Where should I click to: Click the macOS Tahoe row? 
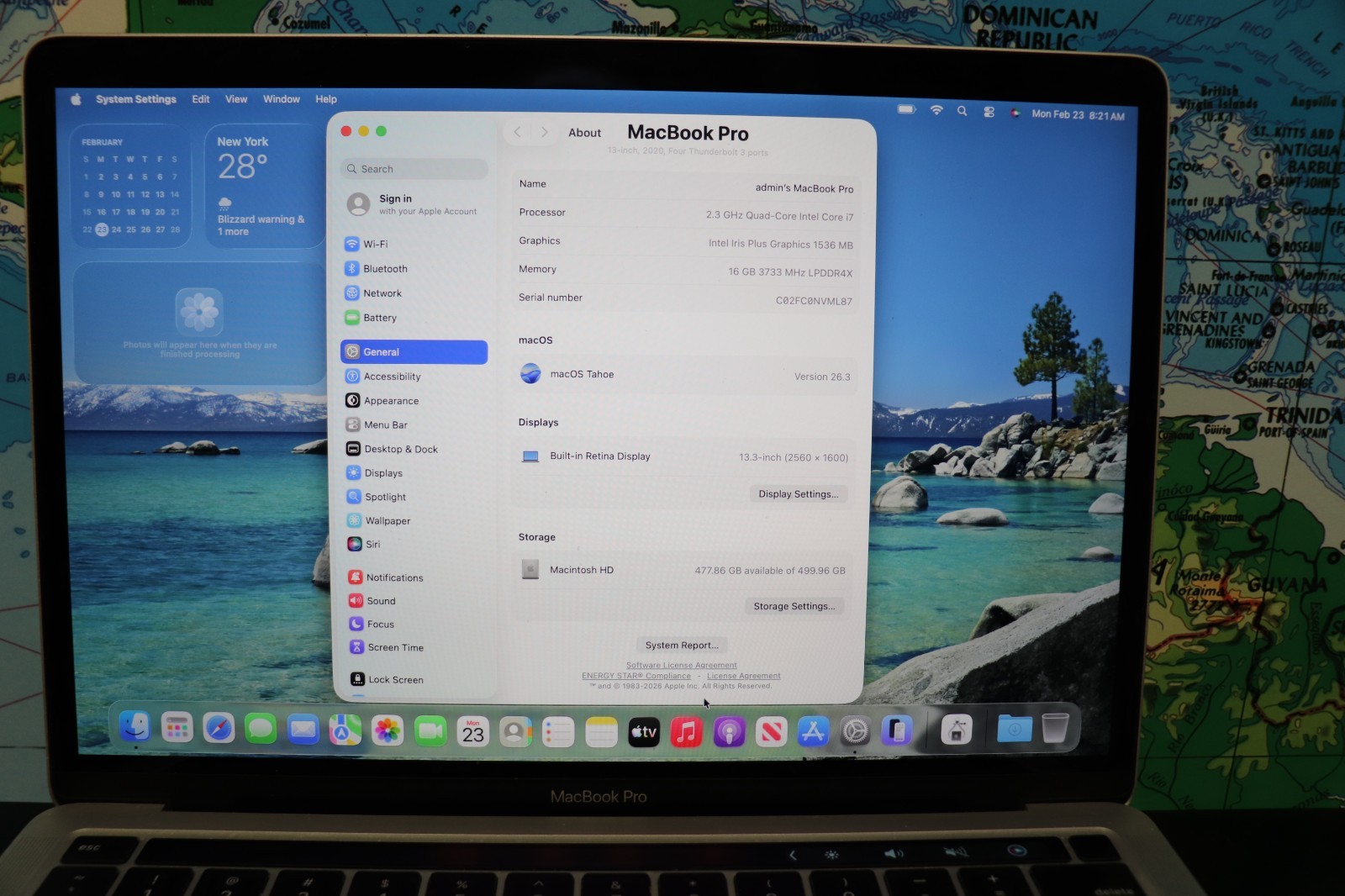tap(684, 375)
